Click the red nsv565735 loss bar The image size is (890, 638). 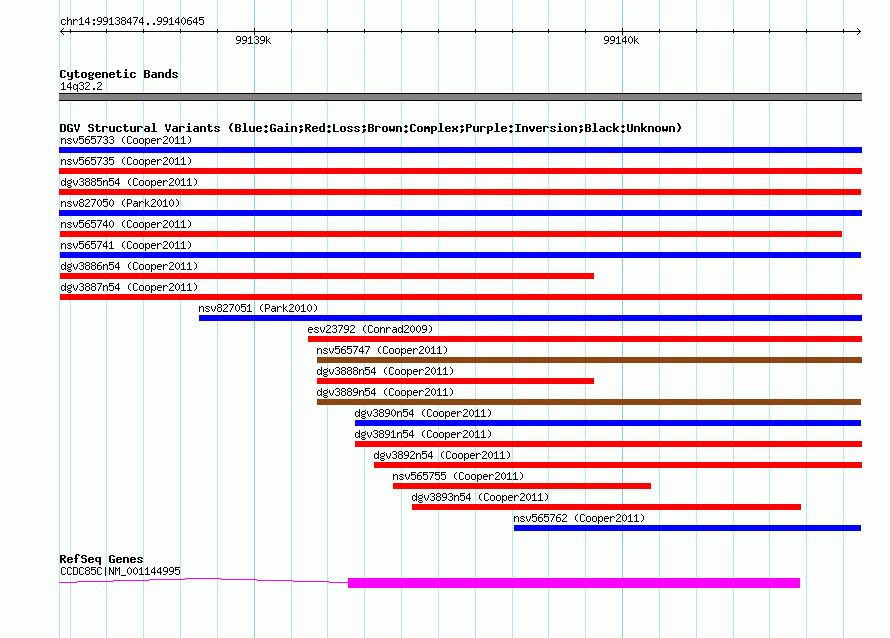click(460, 171)
